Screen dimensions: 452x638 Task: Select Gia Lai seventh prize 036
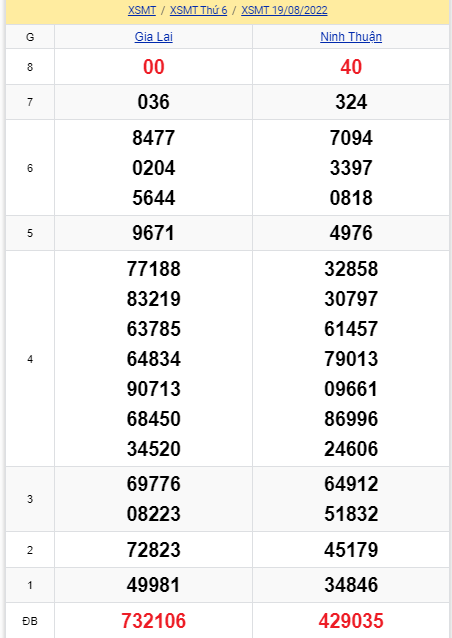click(154, 102)
